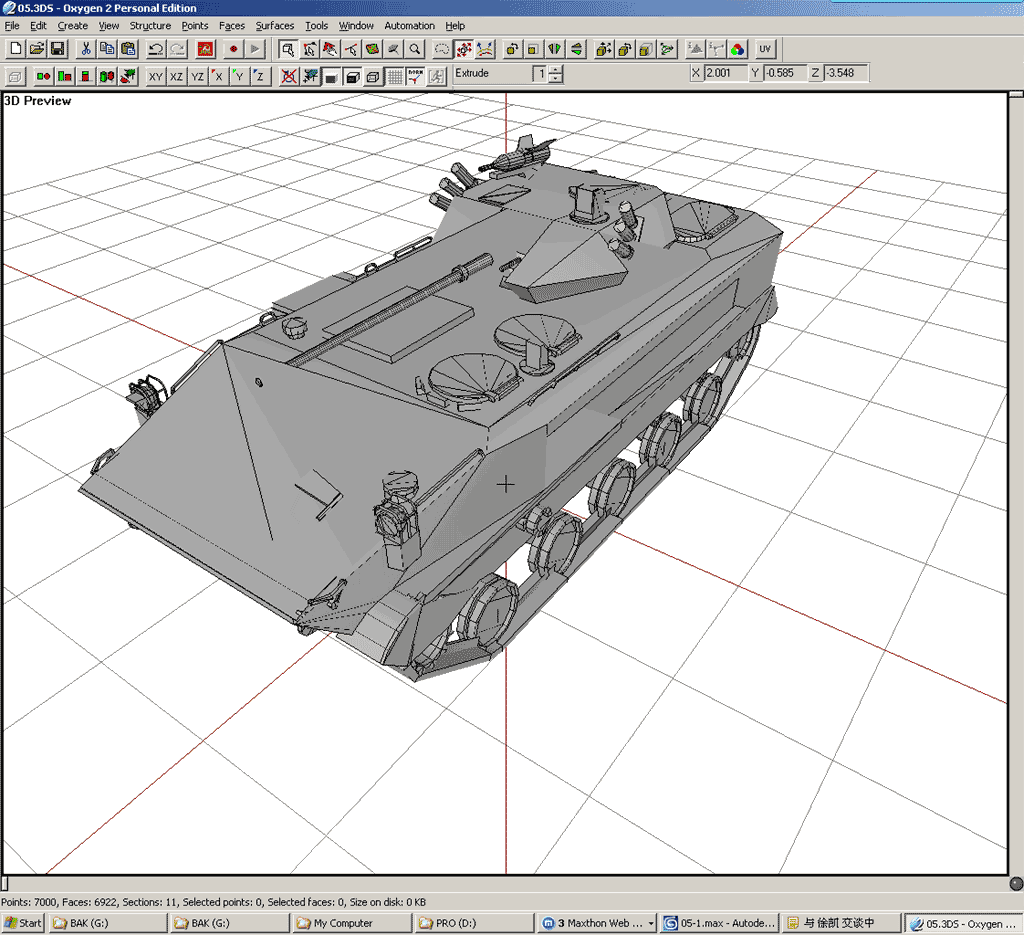Screen dimensions: 1024x935
Task: Expand the Maxthon Web taskbar group arrow
Action: pyautogui.click(x=652, y=923)
